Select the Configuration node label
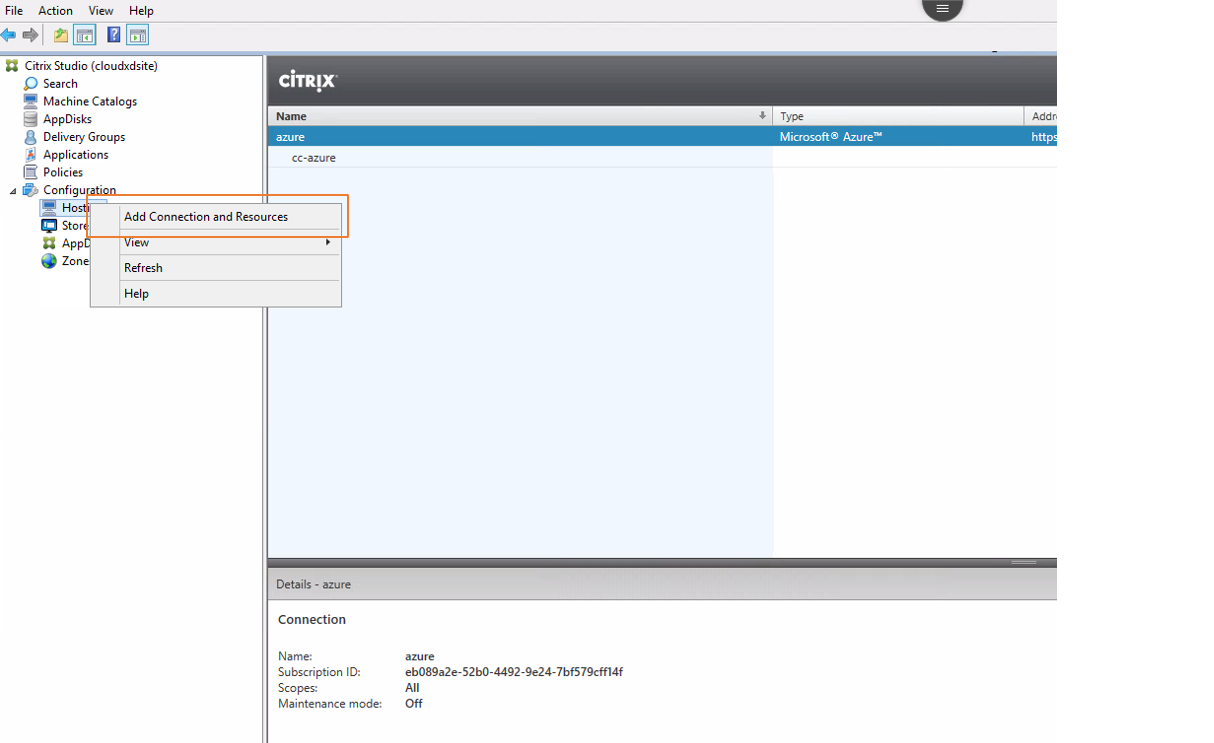The image size is (1214, 743). click(79, 190)
